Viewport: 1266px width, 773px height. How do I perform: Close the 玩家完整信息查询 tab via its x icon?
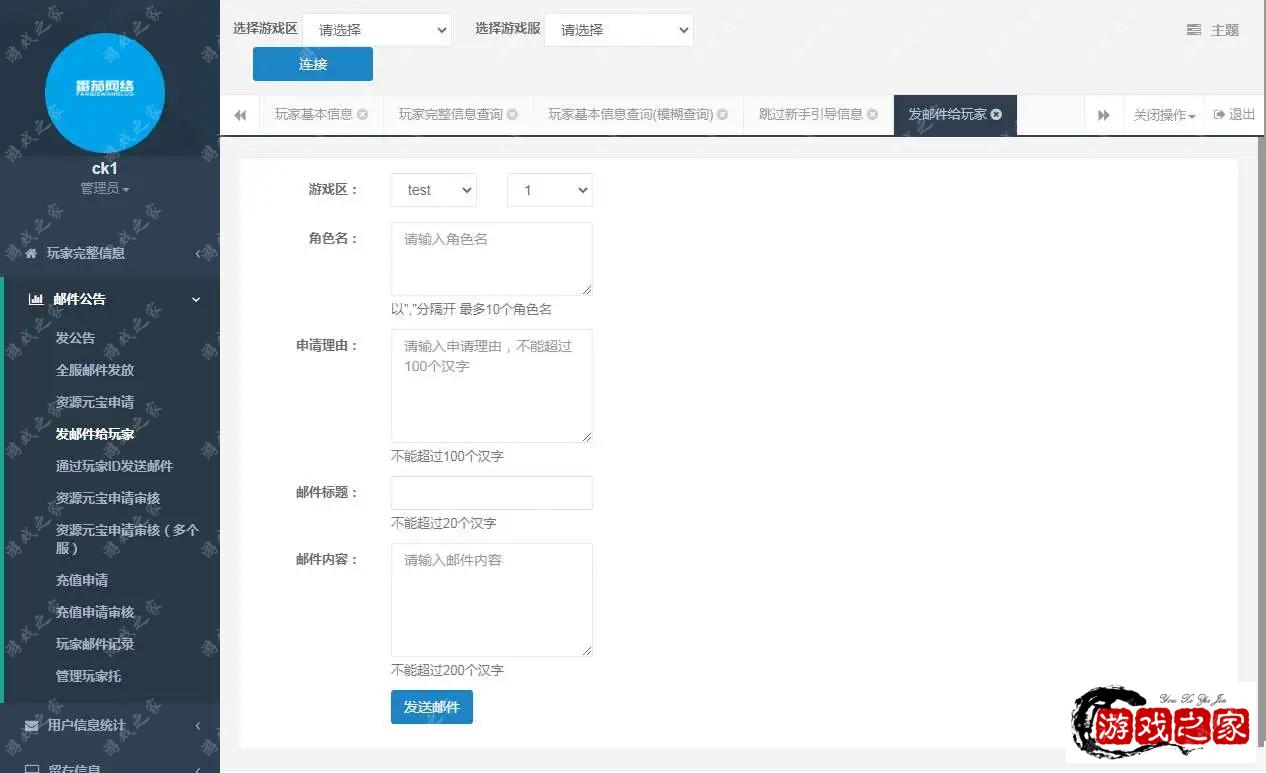[x=512, y=114]
